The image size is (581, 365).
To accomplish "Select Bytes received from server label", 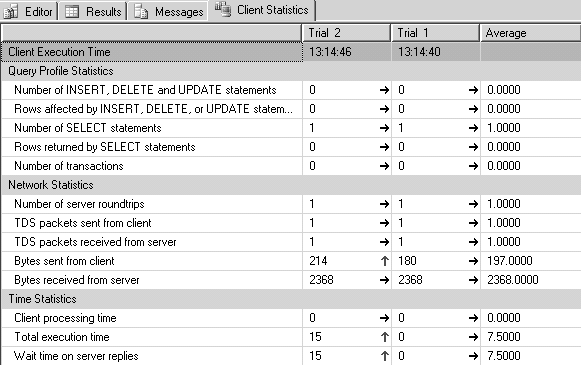I will [77, 280].
